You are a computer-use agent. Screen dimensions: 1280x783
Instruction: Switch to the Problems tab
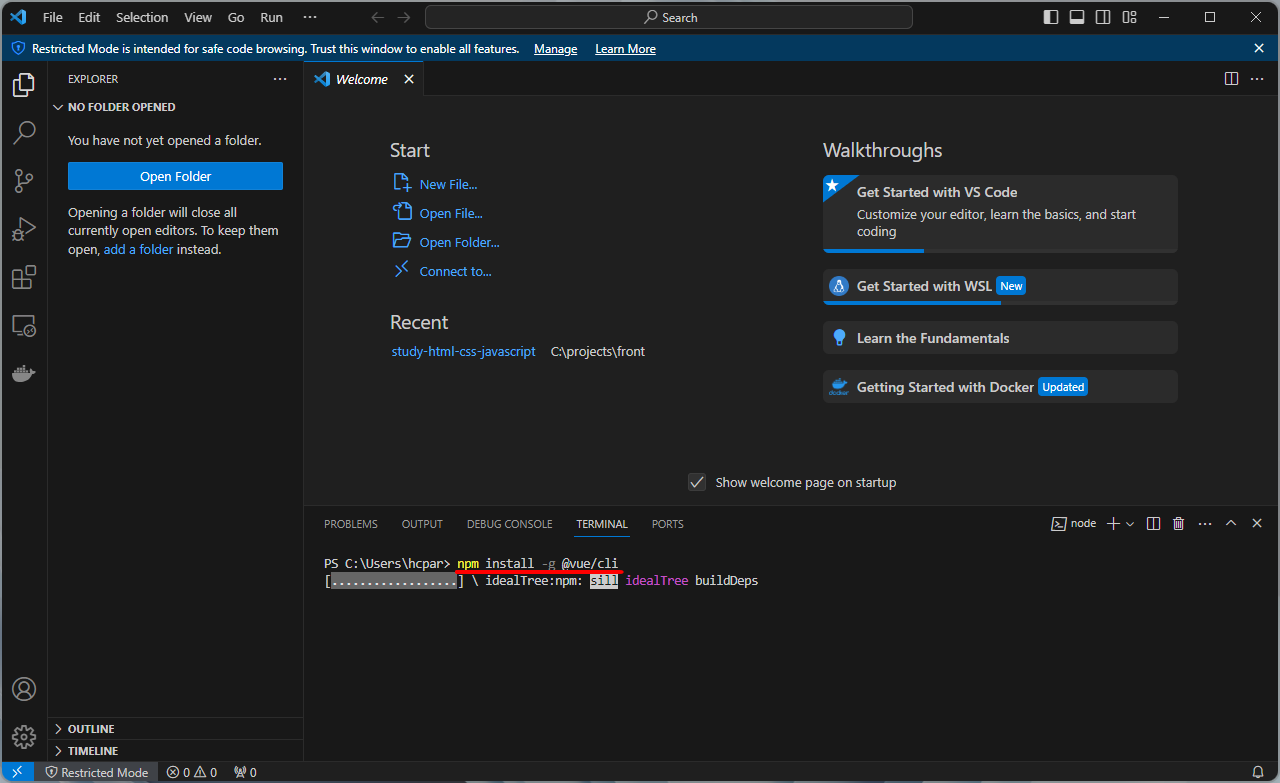click(x=351, y=524)
